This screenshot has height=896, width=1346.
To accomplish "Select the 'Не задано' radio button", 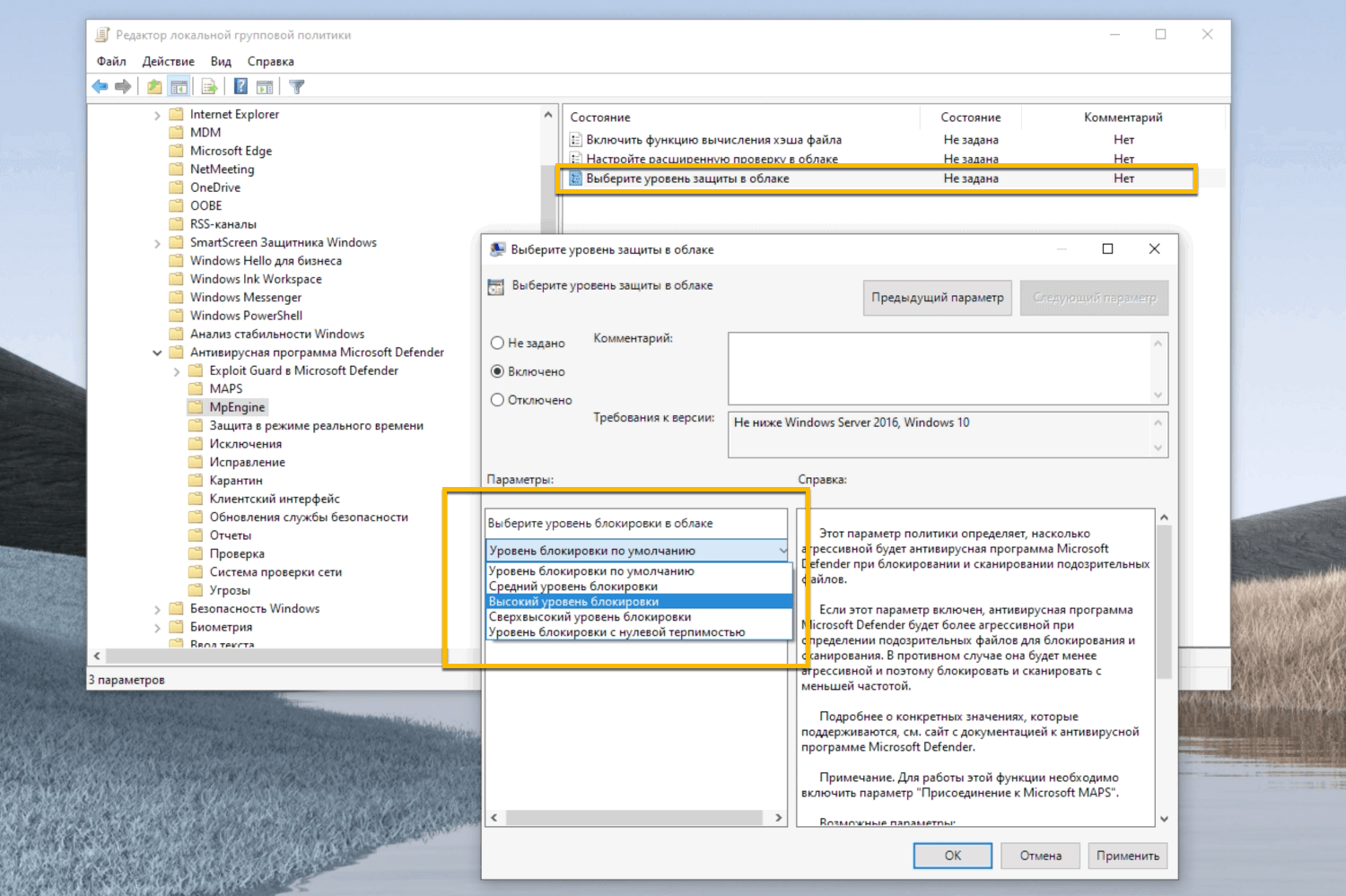I will 497,343.
